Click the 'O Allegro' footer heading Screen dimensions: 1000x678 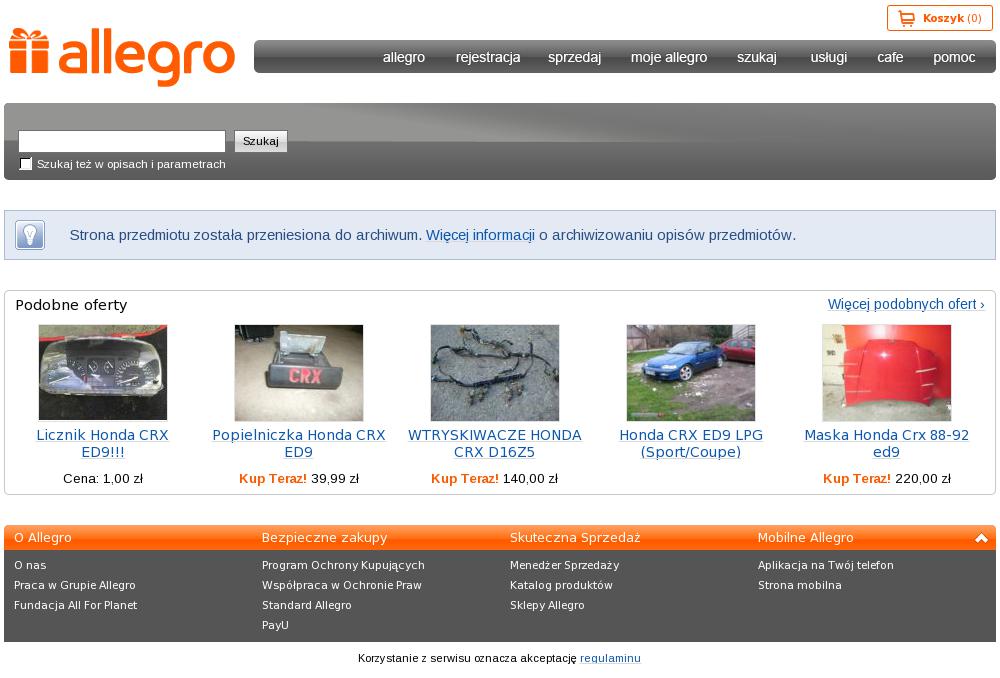coord(43,538)
